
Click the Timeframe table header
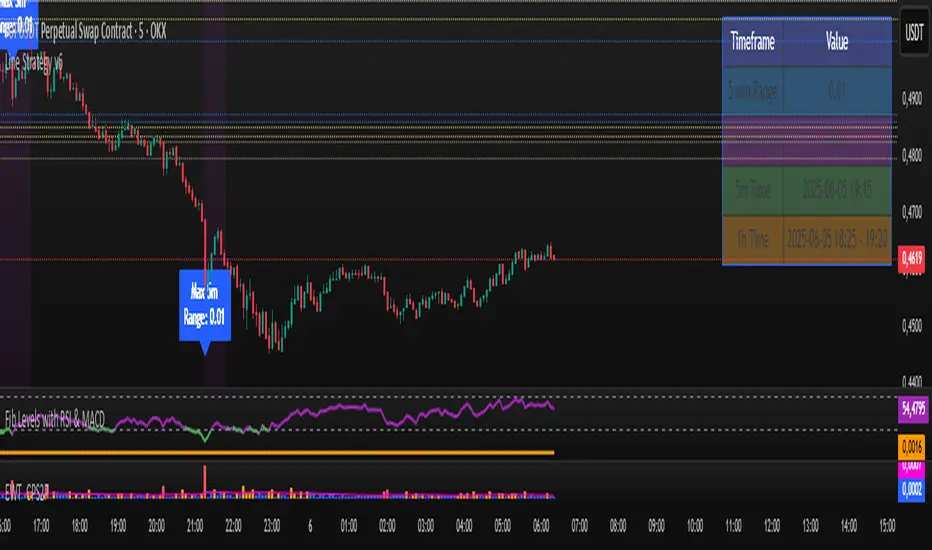[x=752, y=42]
